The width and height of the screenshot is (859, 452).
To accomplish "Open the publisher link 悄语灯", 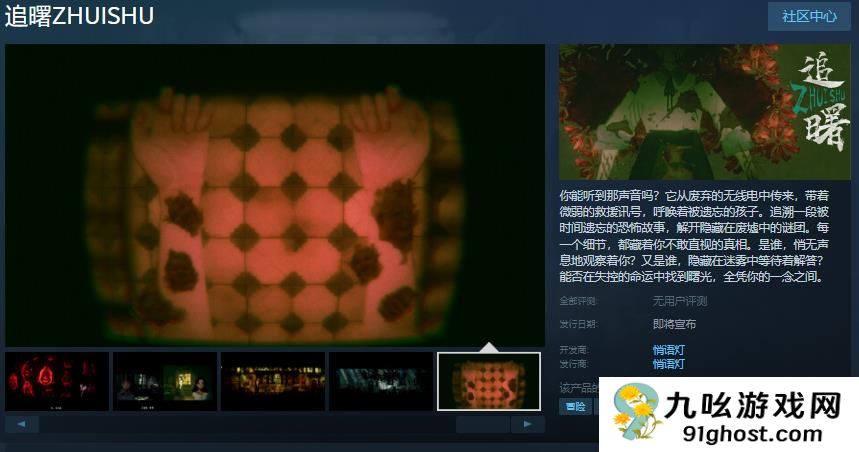I will pyautogui.click(x=668, y=364).
